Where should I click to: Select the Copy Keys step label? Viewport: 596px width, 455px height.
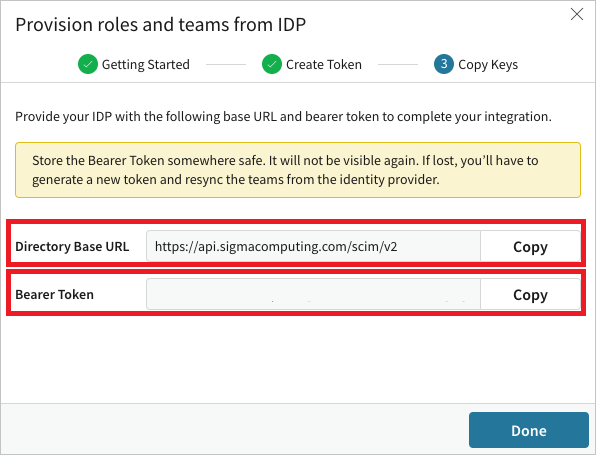pos(488,65)
